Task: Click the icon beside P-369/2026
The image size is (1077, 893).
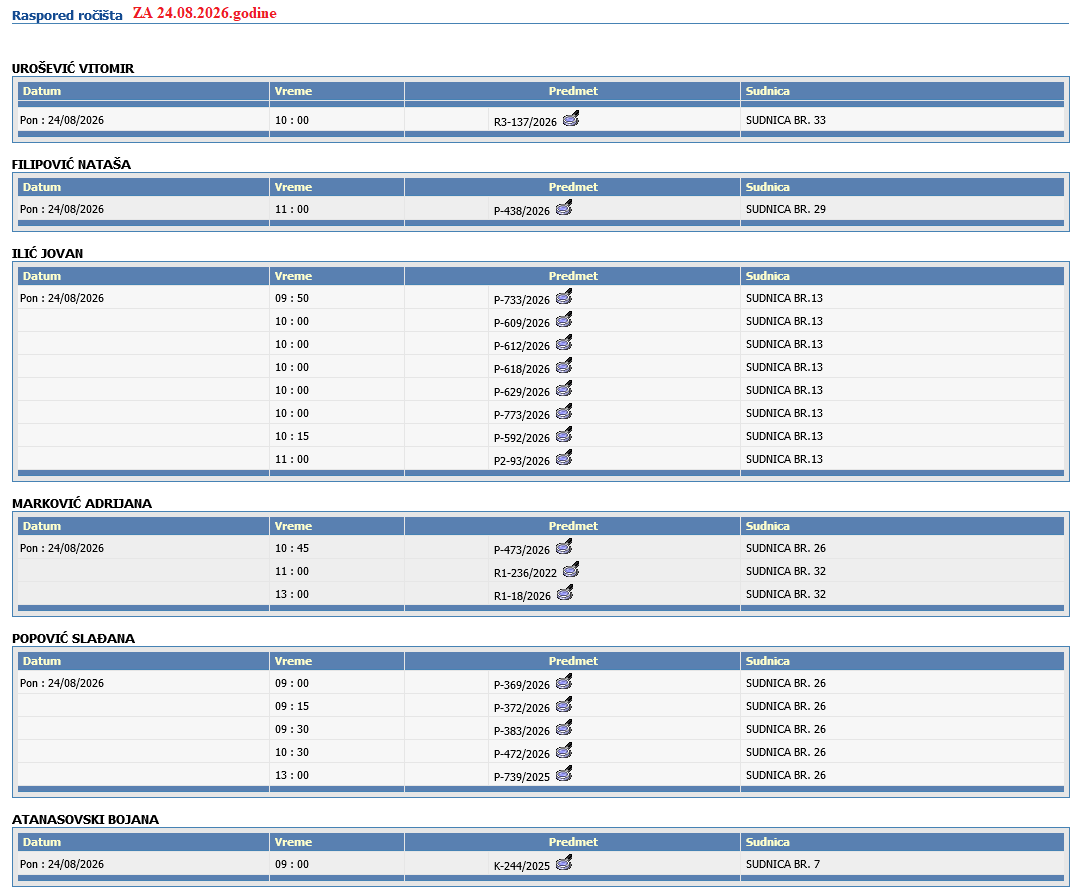Action: click(564, 681)
